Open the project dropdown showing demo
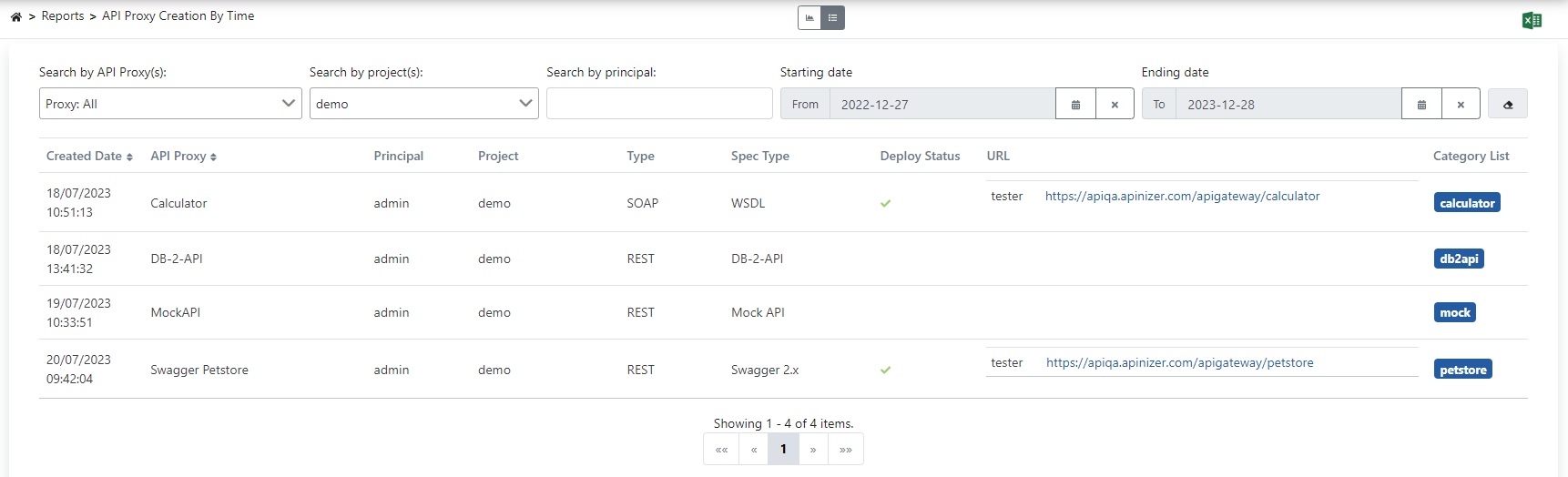Screen dimensions: 1568x477 coord(423,104)
